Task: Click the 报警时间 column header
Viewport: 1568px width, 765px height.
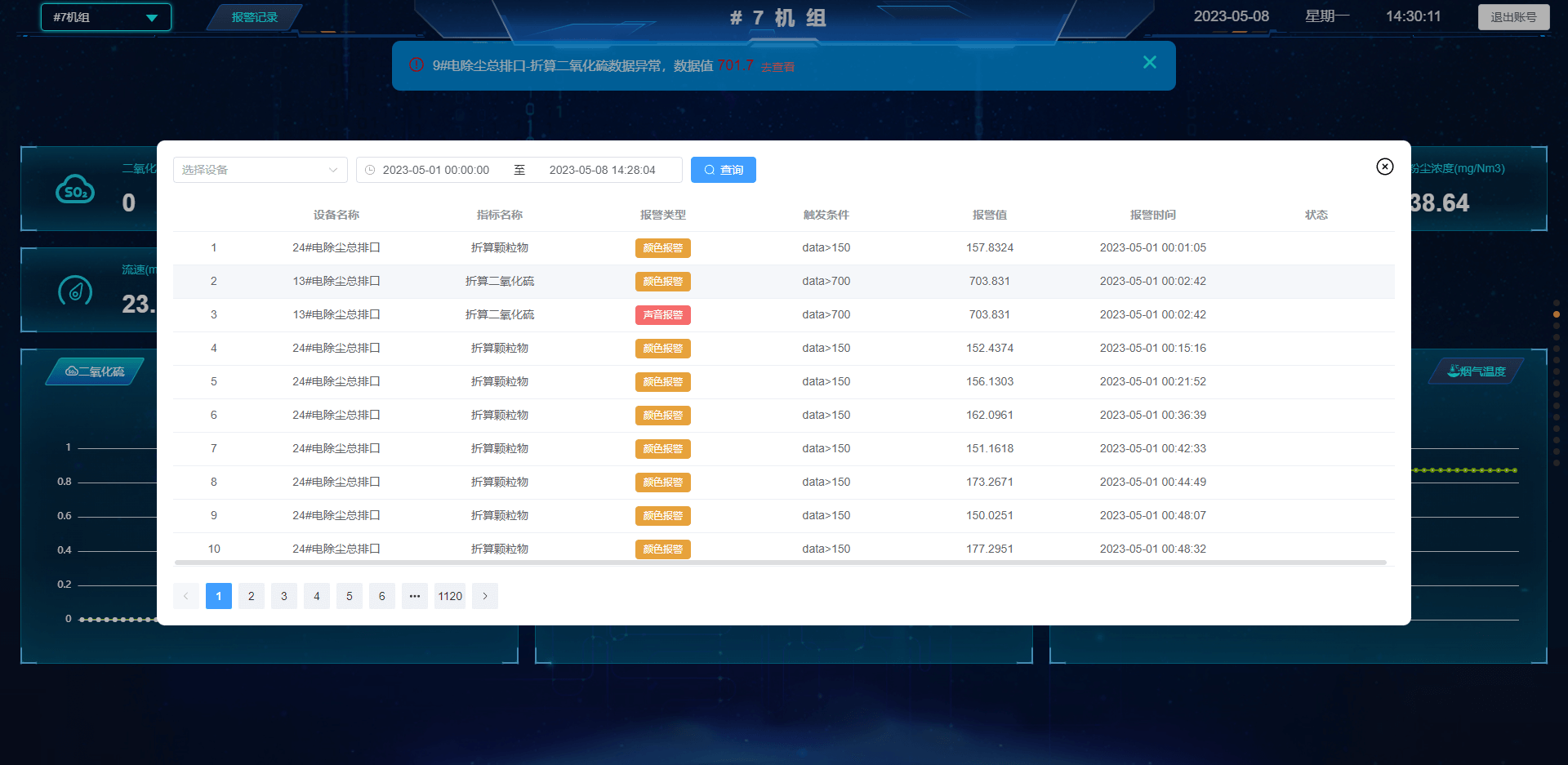Action: [1153, 215]
